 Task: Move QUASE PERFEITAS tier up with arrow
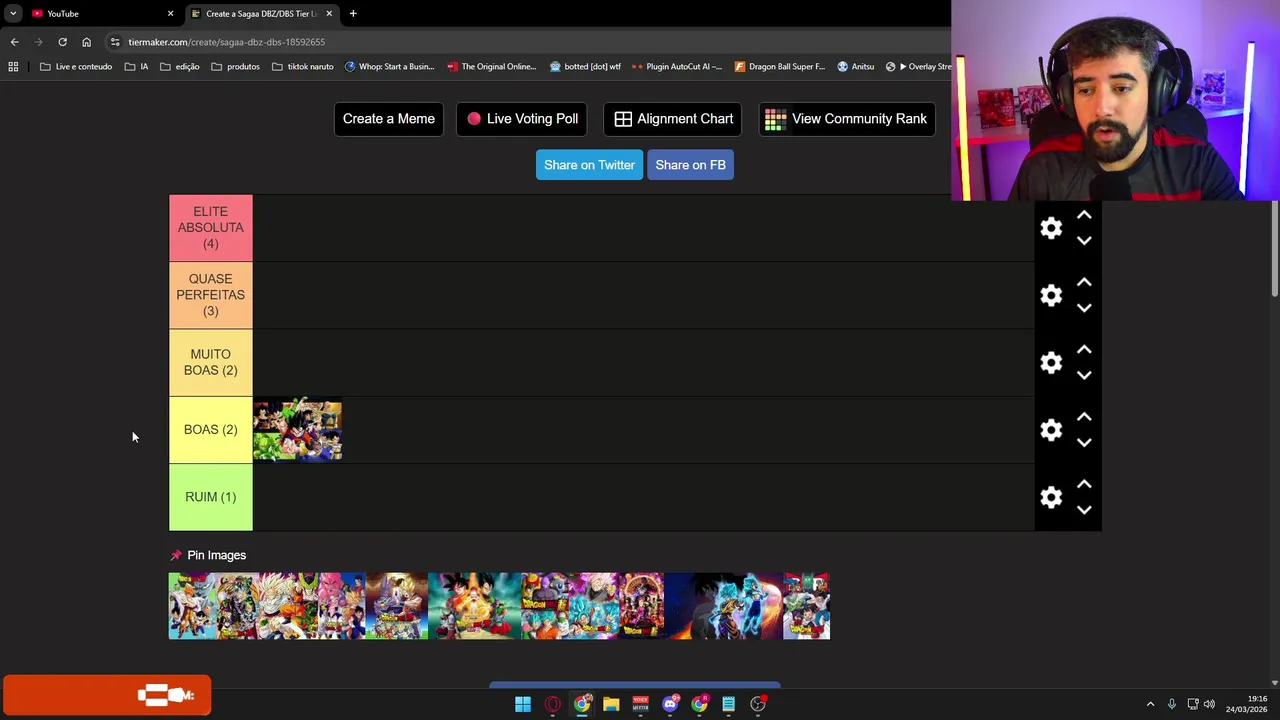pyautogui.click(x=1084, y=282)
